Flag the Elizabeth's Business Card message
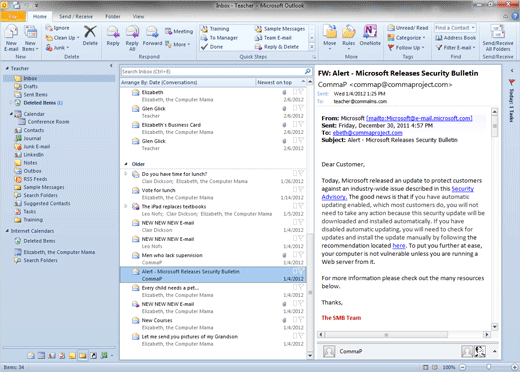The width and height of the screenshot is (520, 372). pyautogui.click(x=301, y=124)
